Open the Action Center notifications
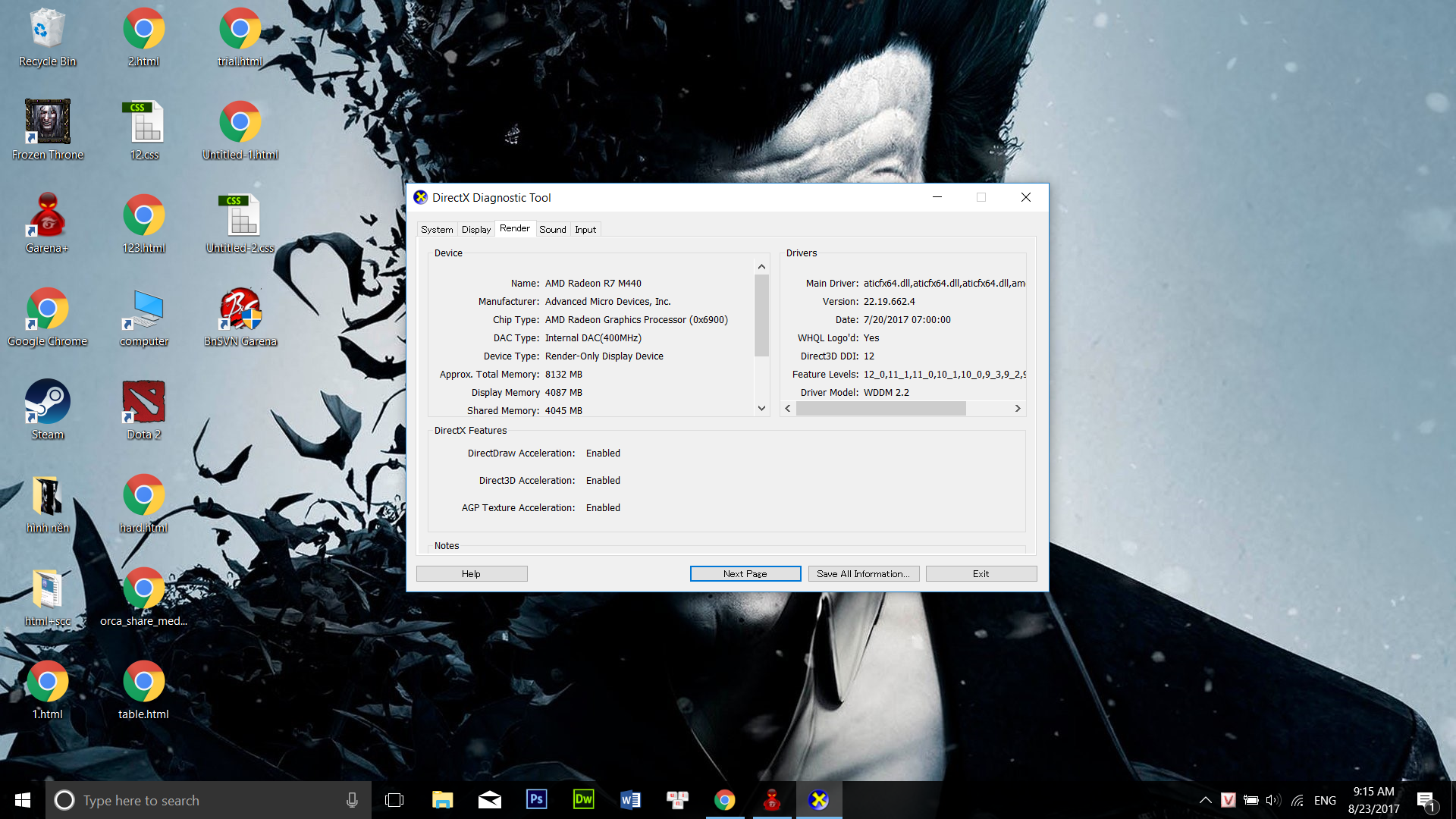The height and width of the screenshot is (819, 1456). 1426,800
